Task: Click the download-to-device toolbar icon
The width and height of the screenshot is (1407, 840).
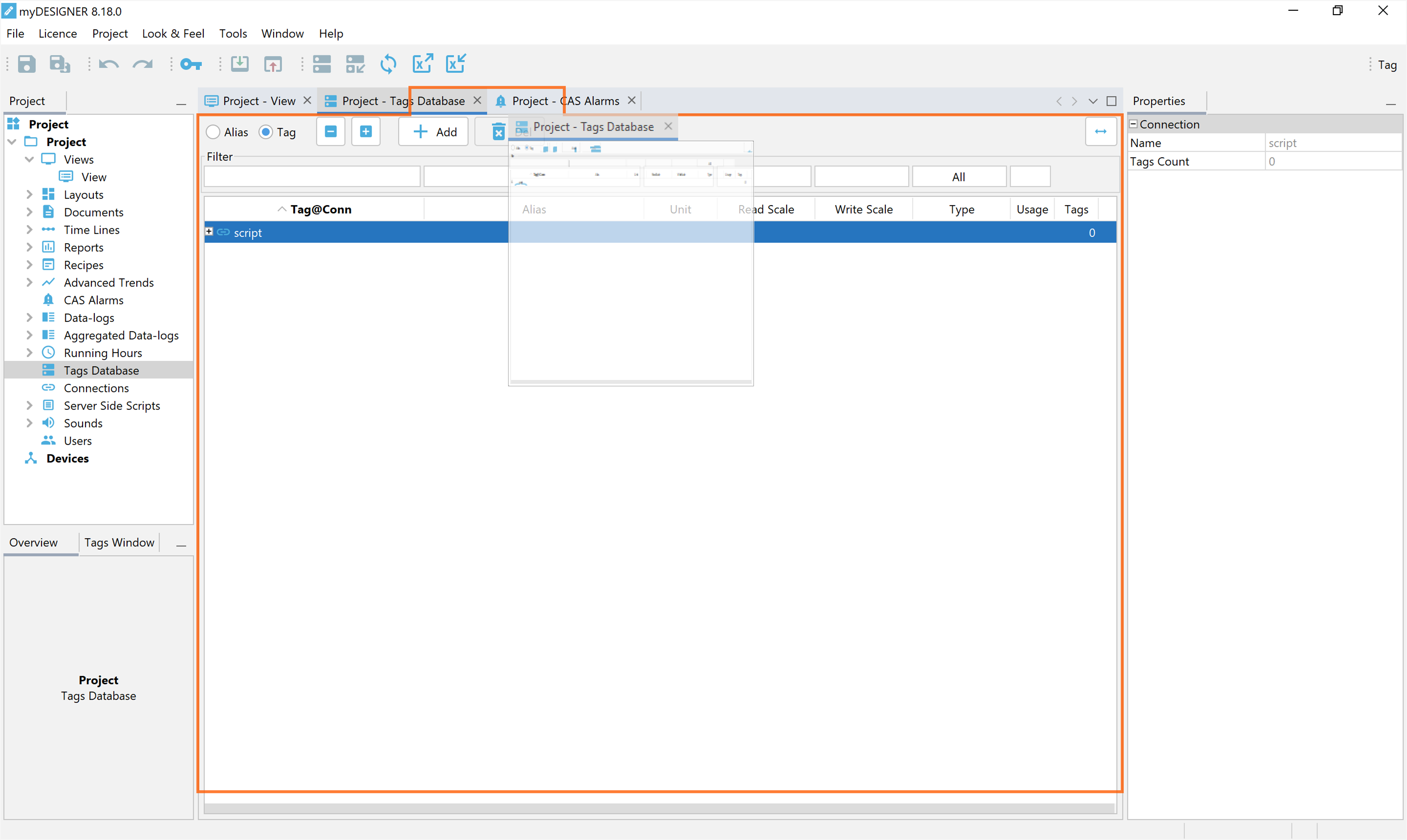Action: pos(239,64)
